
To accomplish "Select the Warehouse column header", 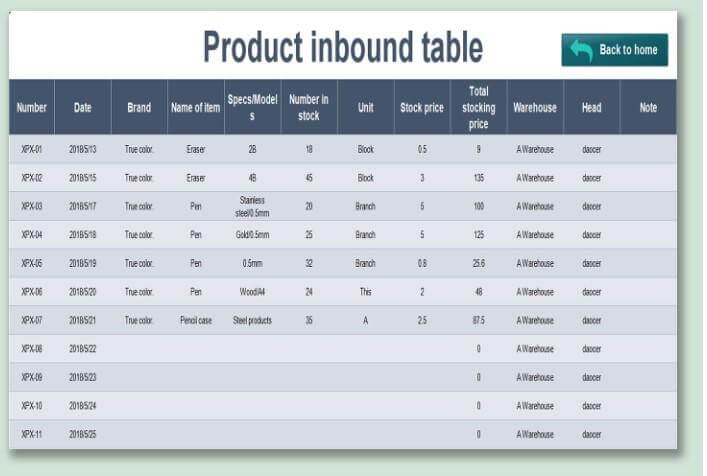I will 535,107.
